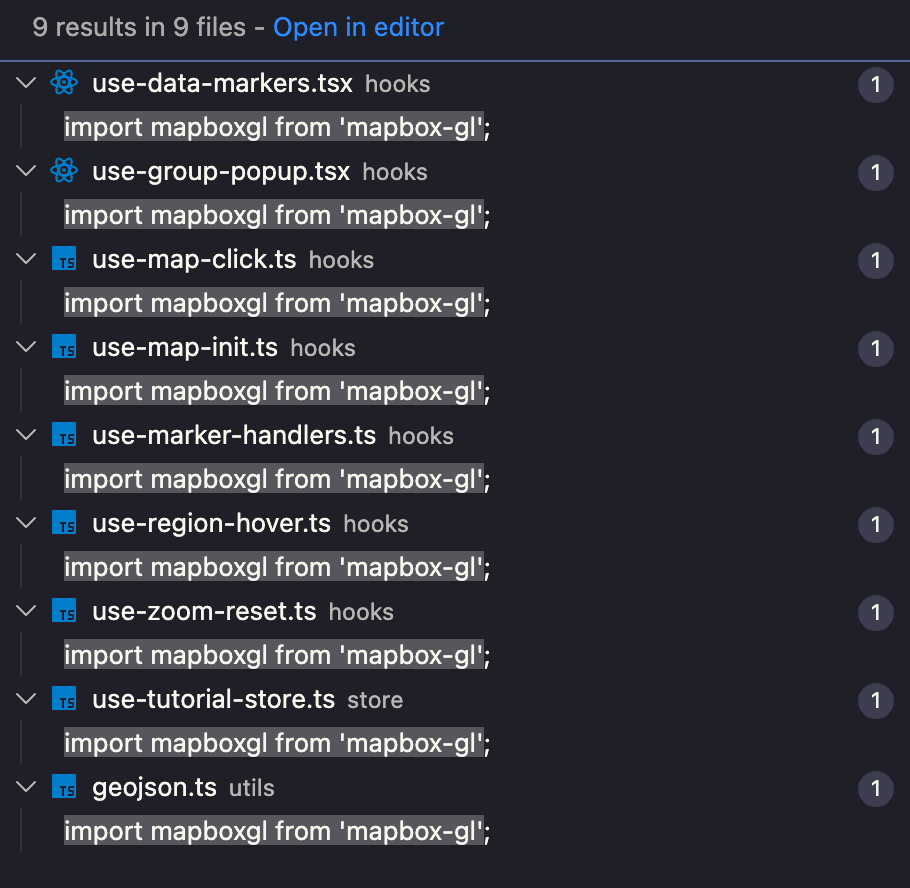Image resolution: width=910 pixels, height=888 pixels.
Task: Click the TypeScript icon beside geojson.ts
Action: (64, 788)
